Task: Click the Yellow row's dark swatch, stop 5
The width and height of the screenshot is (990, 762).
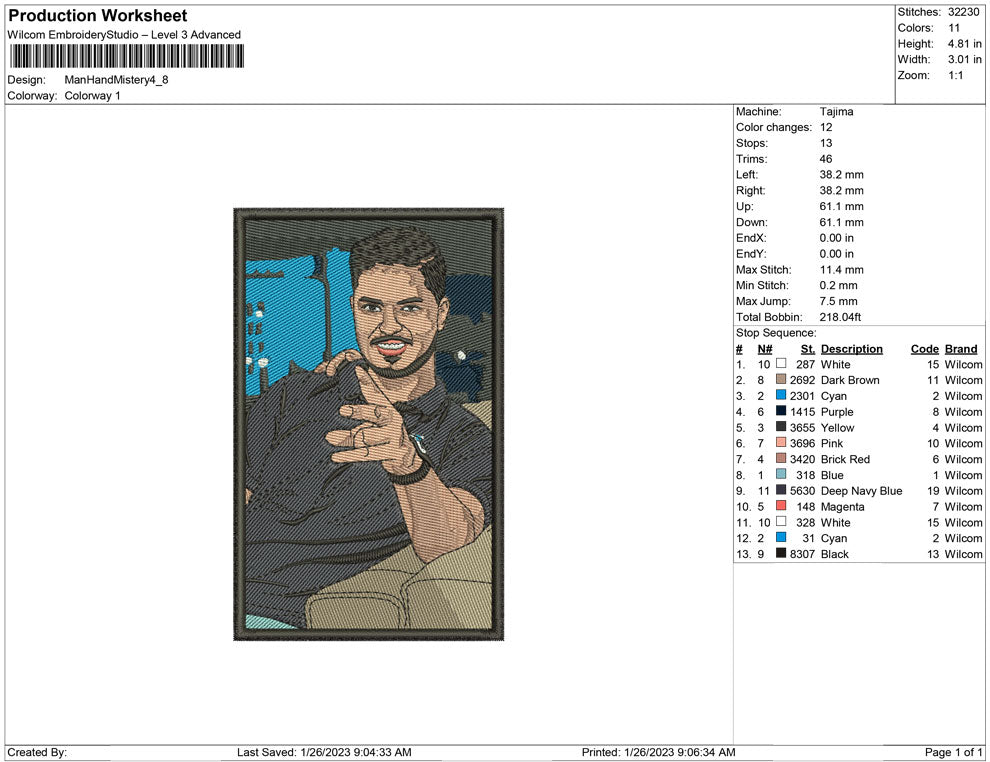Action: pos(781,427)
